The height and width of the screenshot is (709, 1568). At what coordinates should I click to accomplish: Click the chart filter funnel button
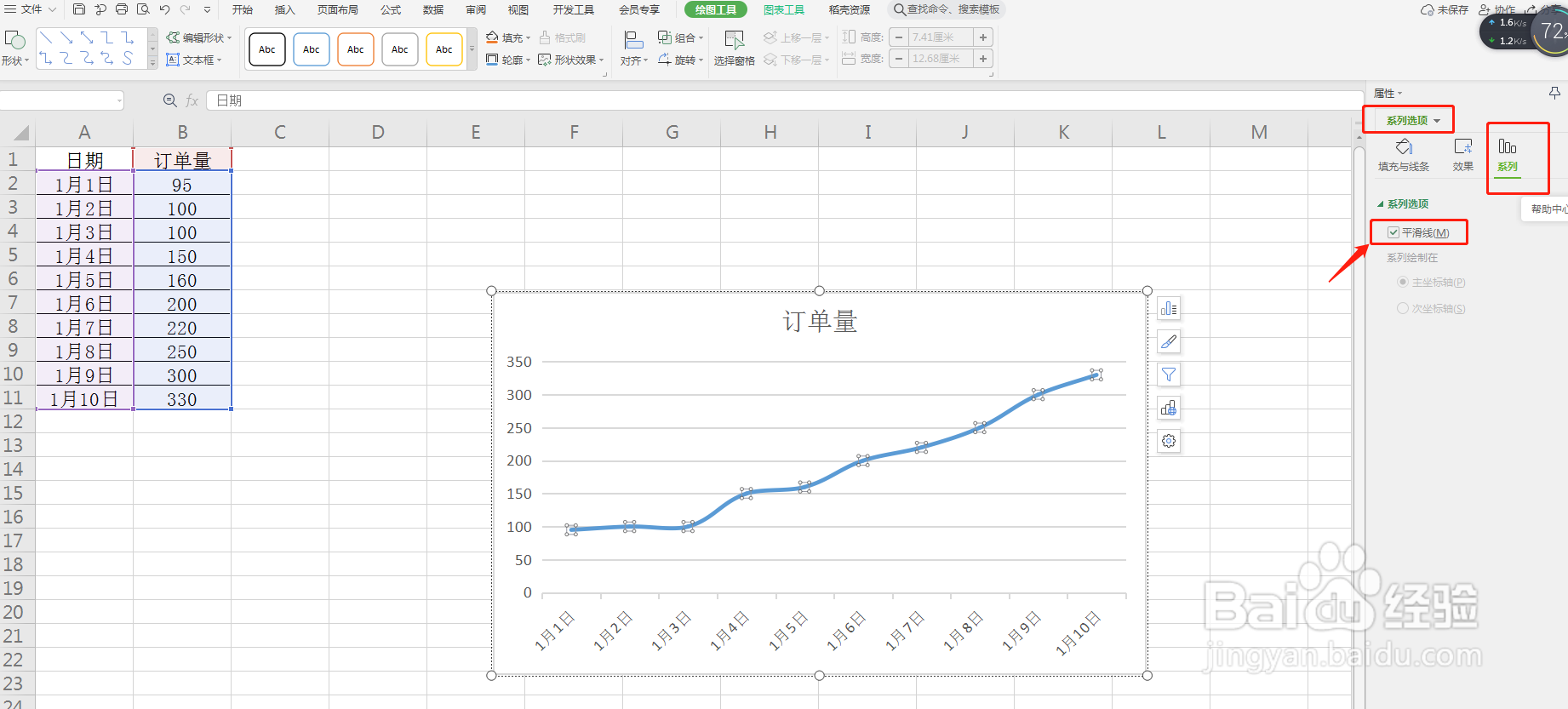(1169, 375)
